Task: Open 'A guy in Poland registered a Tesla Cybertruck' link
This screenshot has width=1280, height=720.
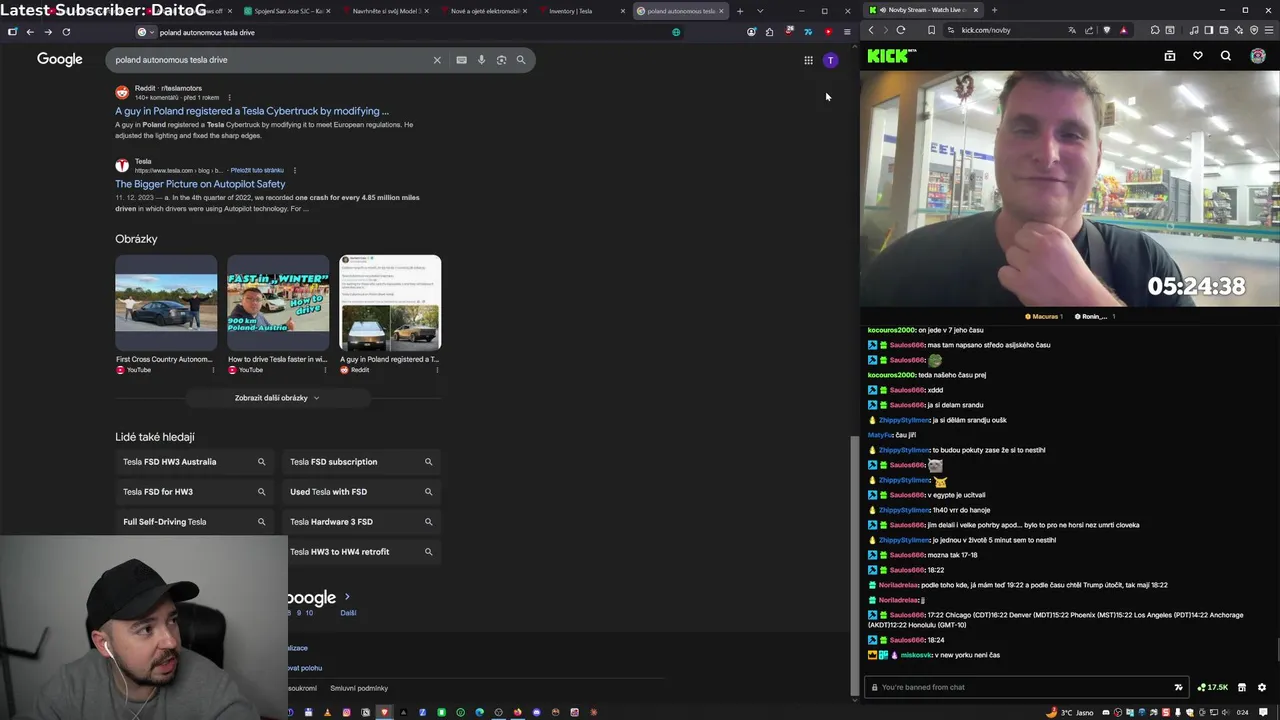Action: point(252,111)
